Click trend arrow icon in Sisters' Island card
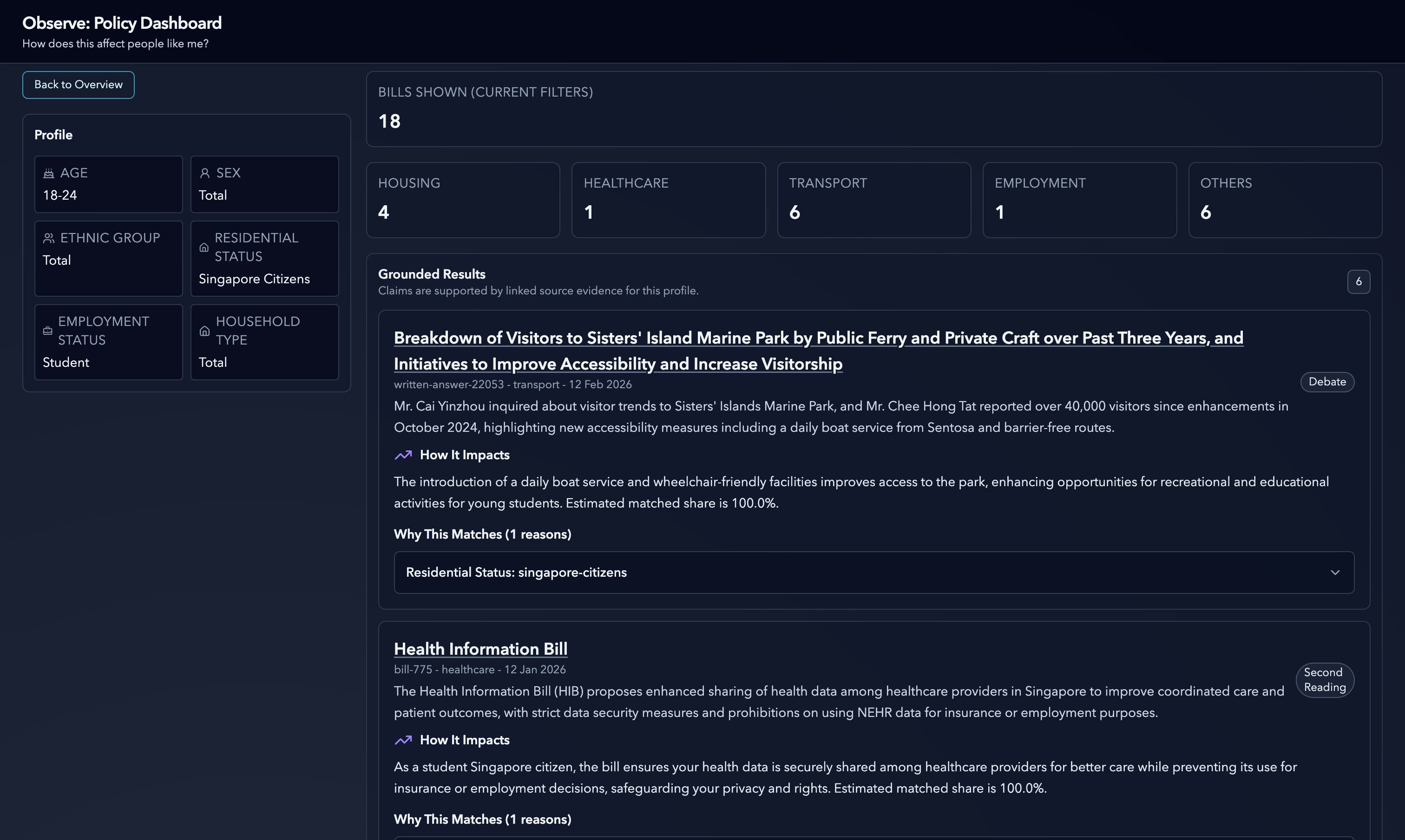This screenshot has width=1405, height=840. pyautogui.click(x=403, y=455)
